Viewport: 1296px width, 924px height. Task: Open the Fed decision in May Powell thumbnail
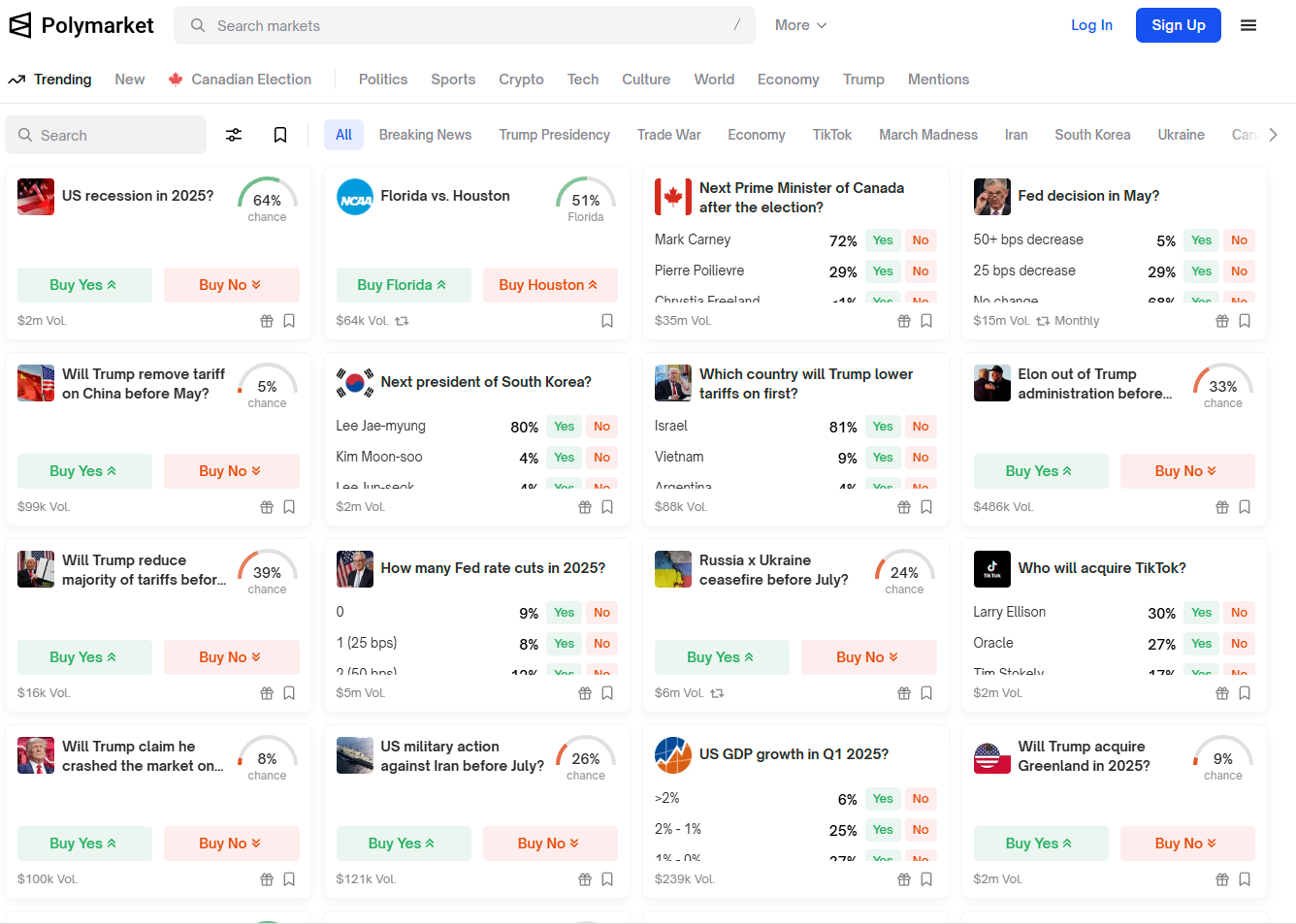pyautogui.click(x=992, y=197)
